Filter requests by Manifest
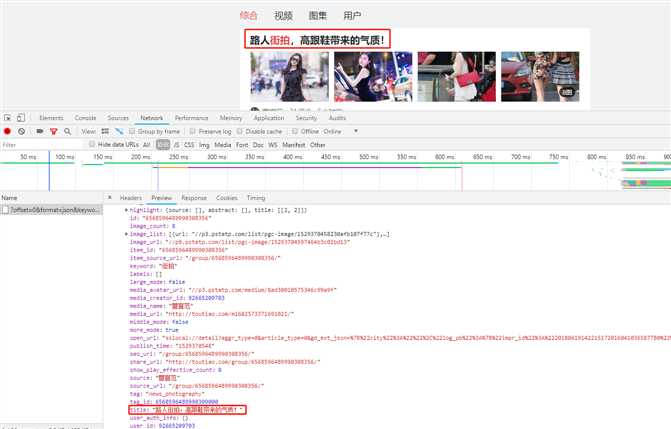Screen dimensions: 671x429 coord(294,145)
